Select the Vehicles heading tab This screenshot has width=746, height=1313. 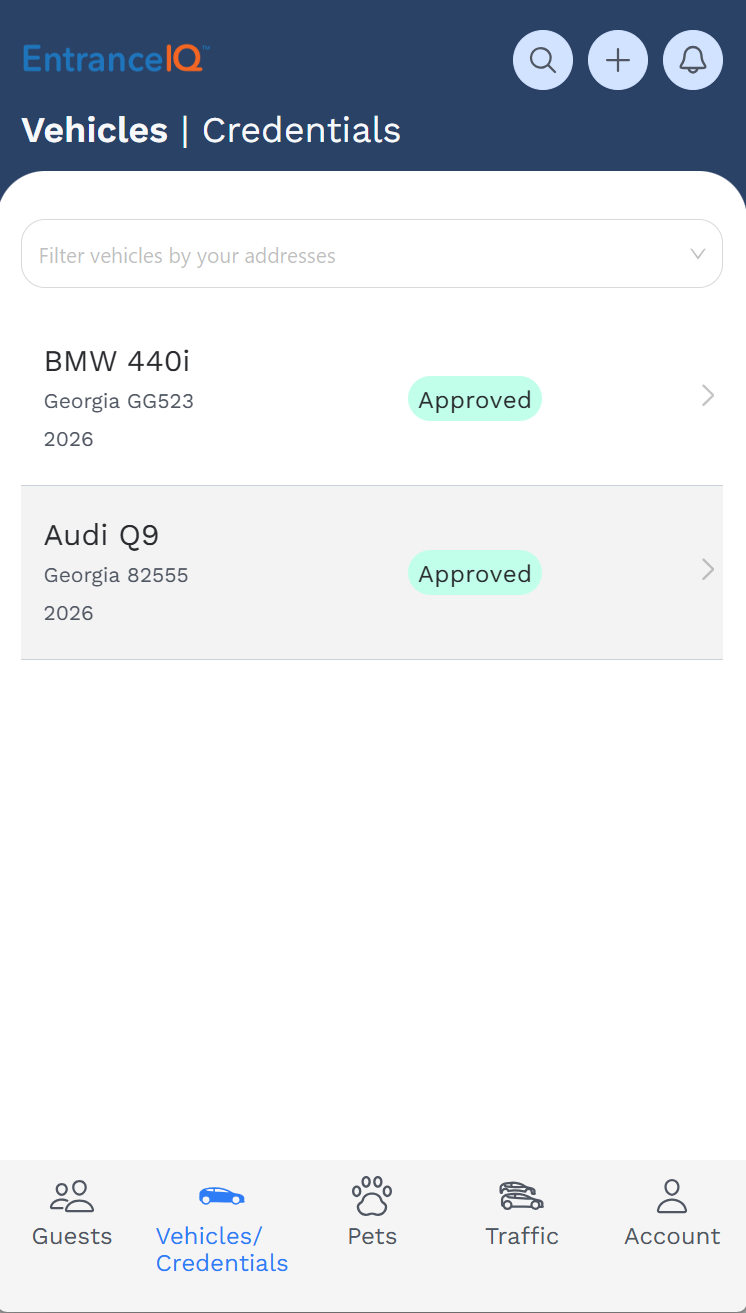click(95, 131)
